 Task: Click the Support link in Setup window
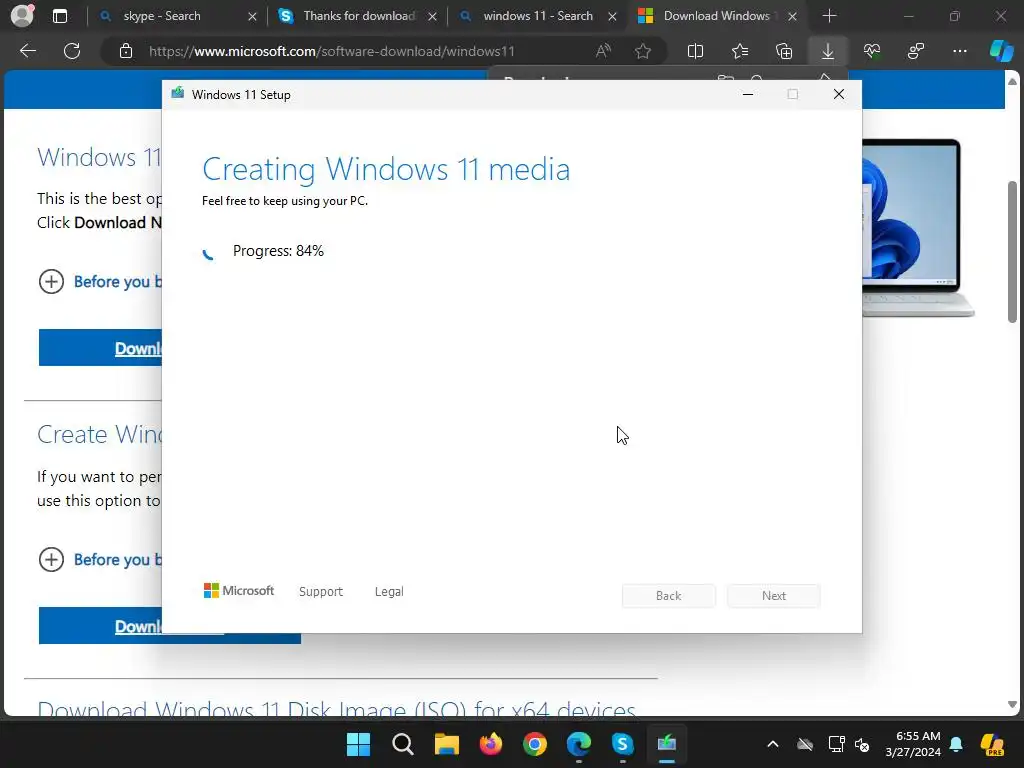(x=321, y=591)
